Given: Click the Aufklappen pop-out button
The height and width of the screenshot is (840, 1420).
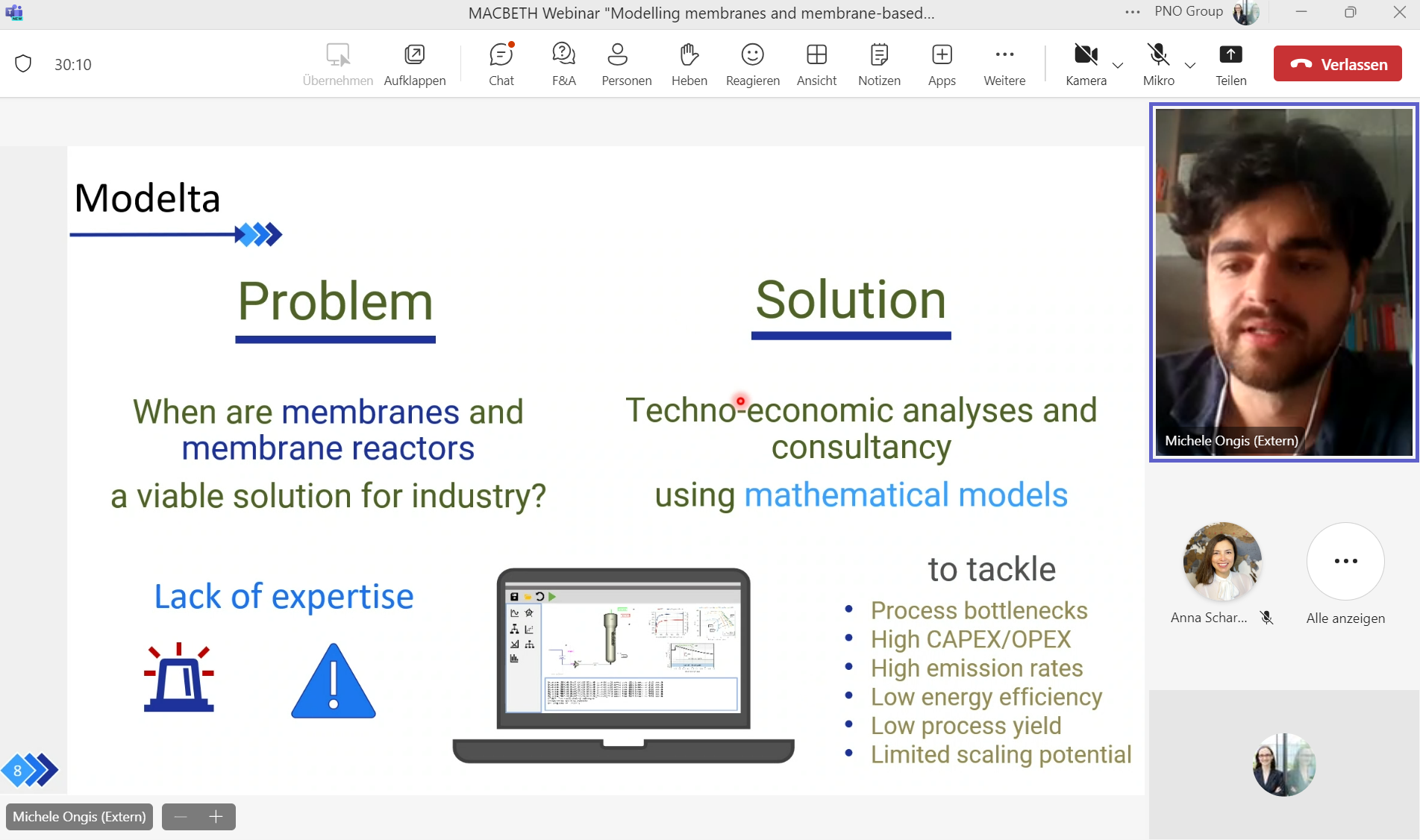Looking at the screenshot, I should 415,64.
